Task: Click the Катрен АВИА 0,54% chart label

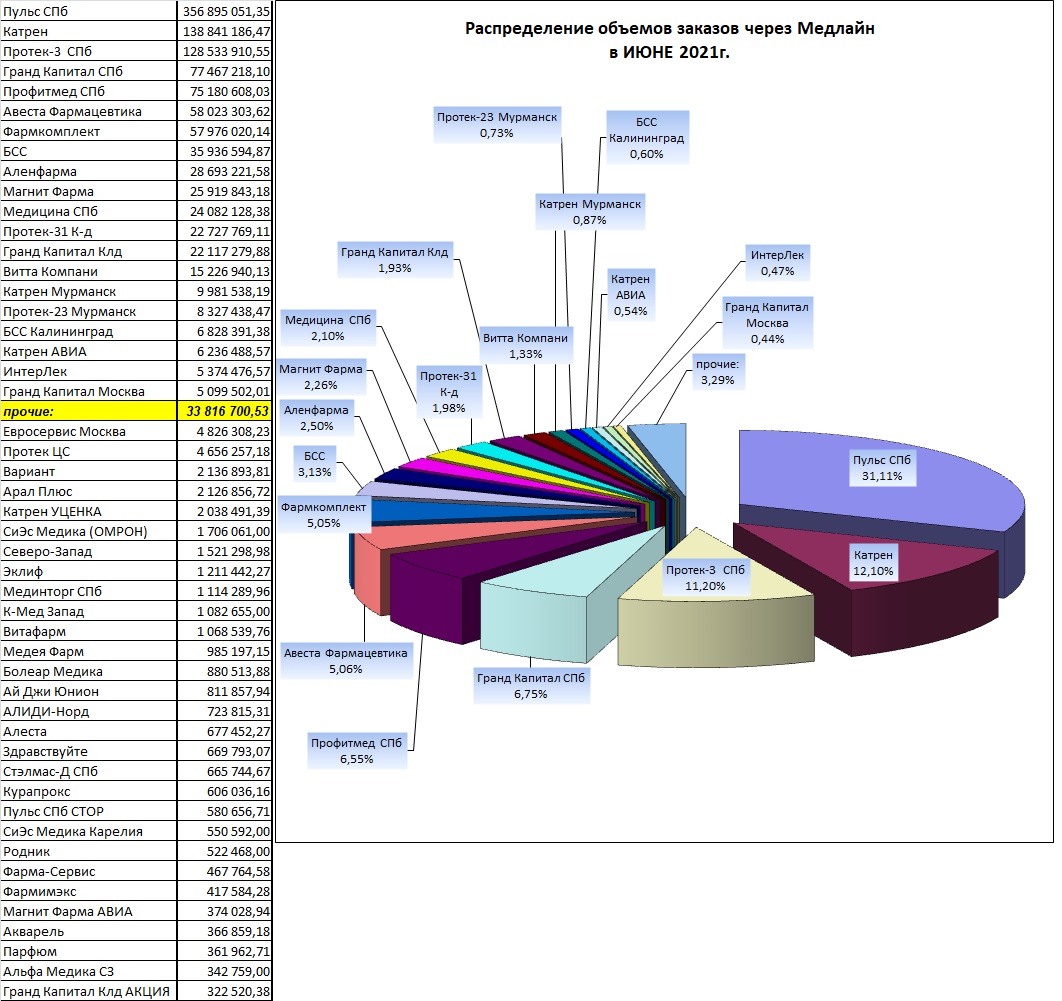Action: point(631,295)
